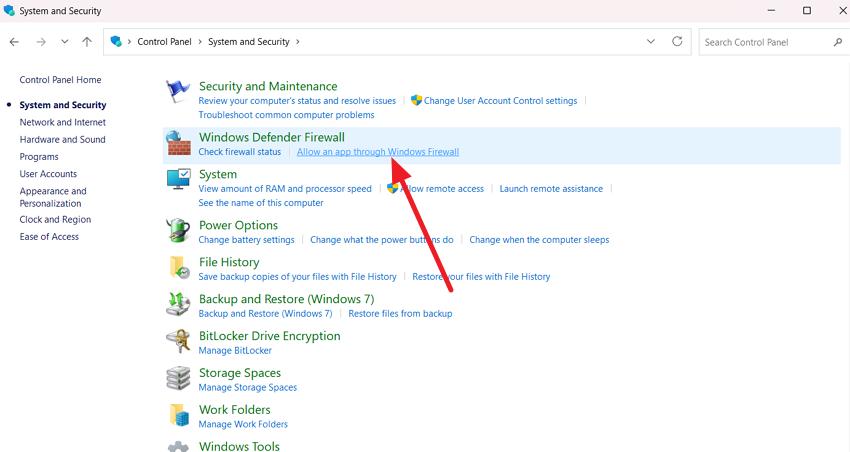Expand the chevron after Control Panel breadcrumb

coord(199,42)
